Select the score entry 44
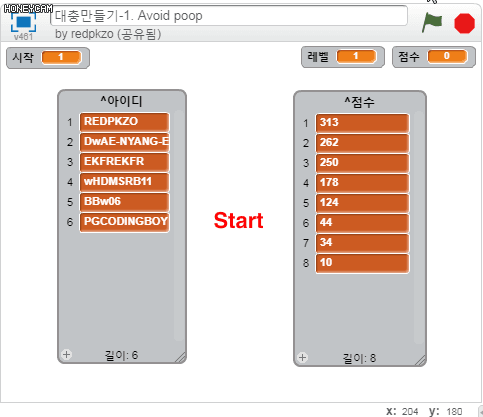Image resolution: width=483 pixels, height=417 pixels. click(362, 223)
